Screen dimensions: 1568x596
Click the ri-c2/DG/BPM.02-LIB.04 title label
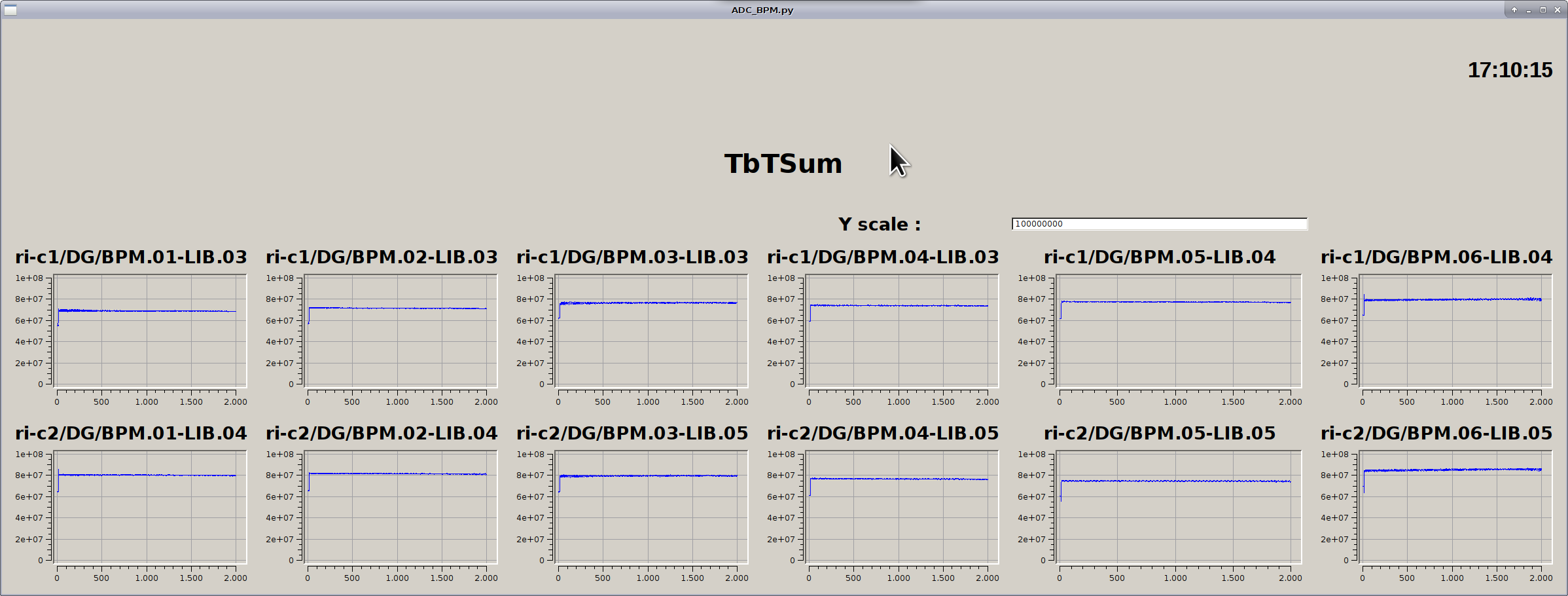pos(382,434)
